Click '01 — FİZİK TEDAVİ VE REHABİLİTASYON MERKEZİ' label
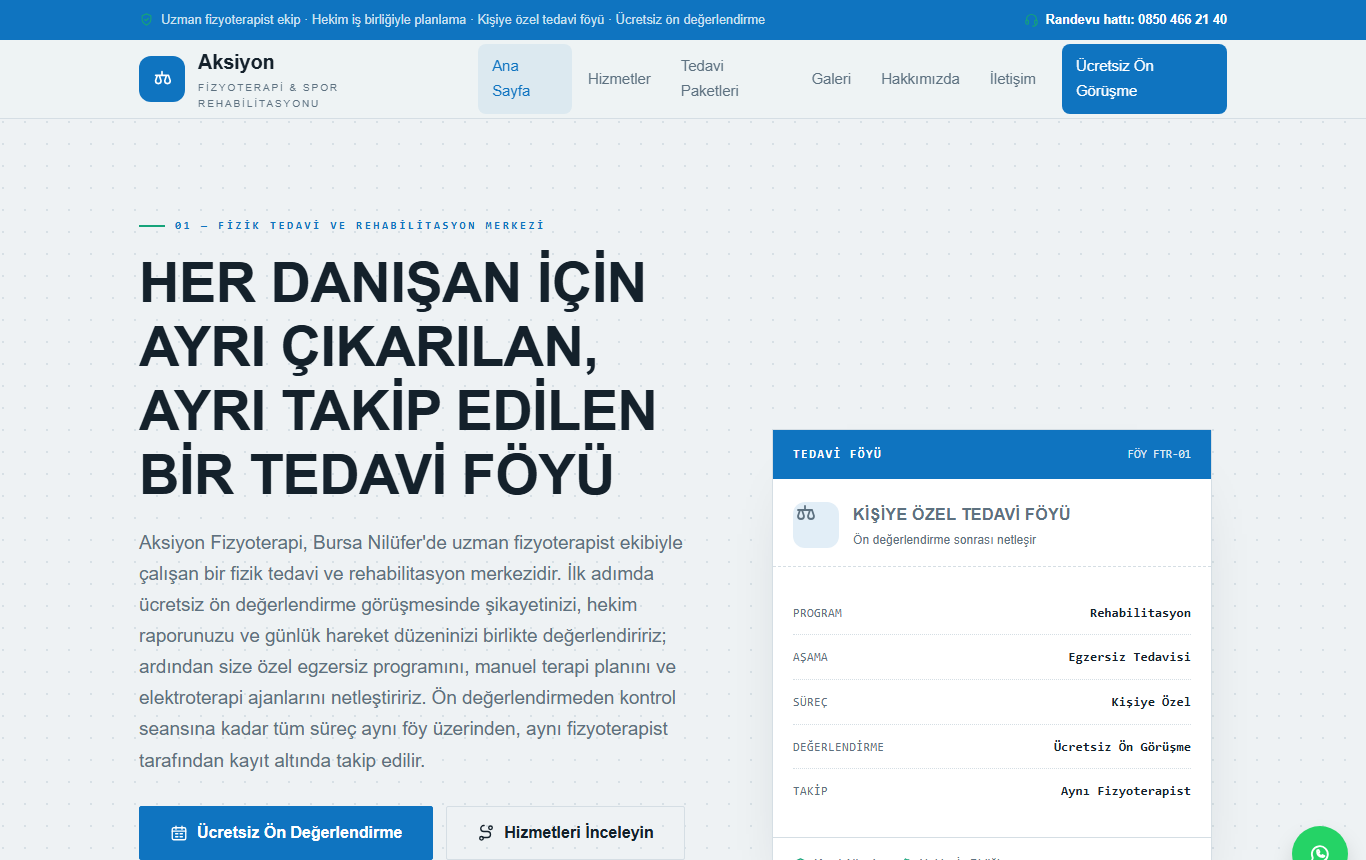Screen dimensions: 1366x860 pos(359,226)
